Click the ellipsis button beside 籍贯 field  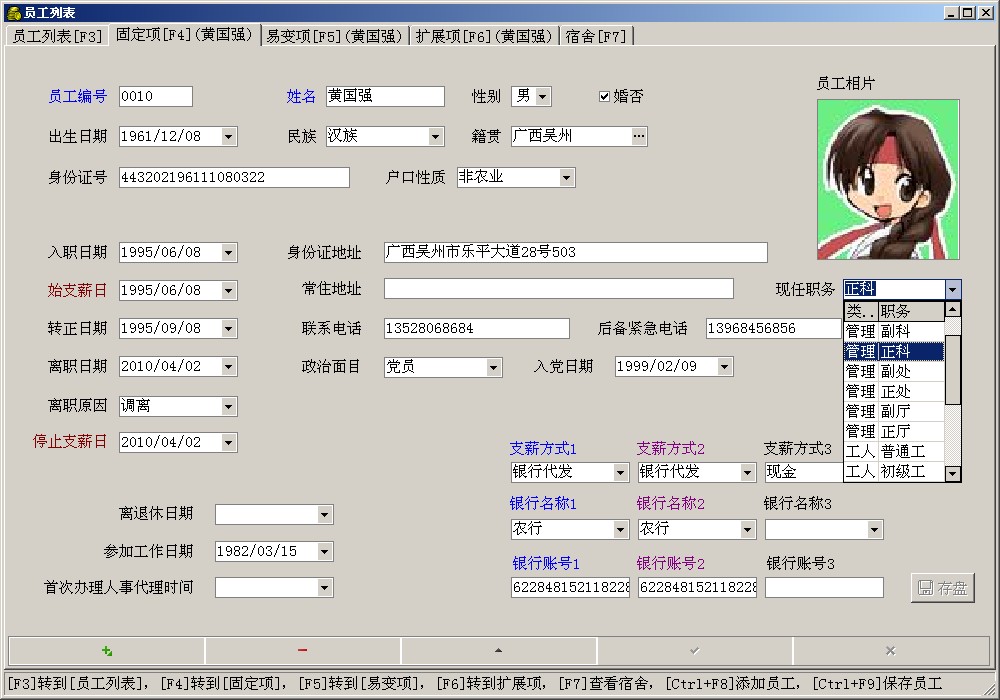click(639, 136)
